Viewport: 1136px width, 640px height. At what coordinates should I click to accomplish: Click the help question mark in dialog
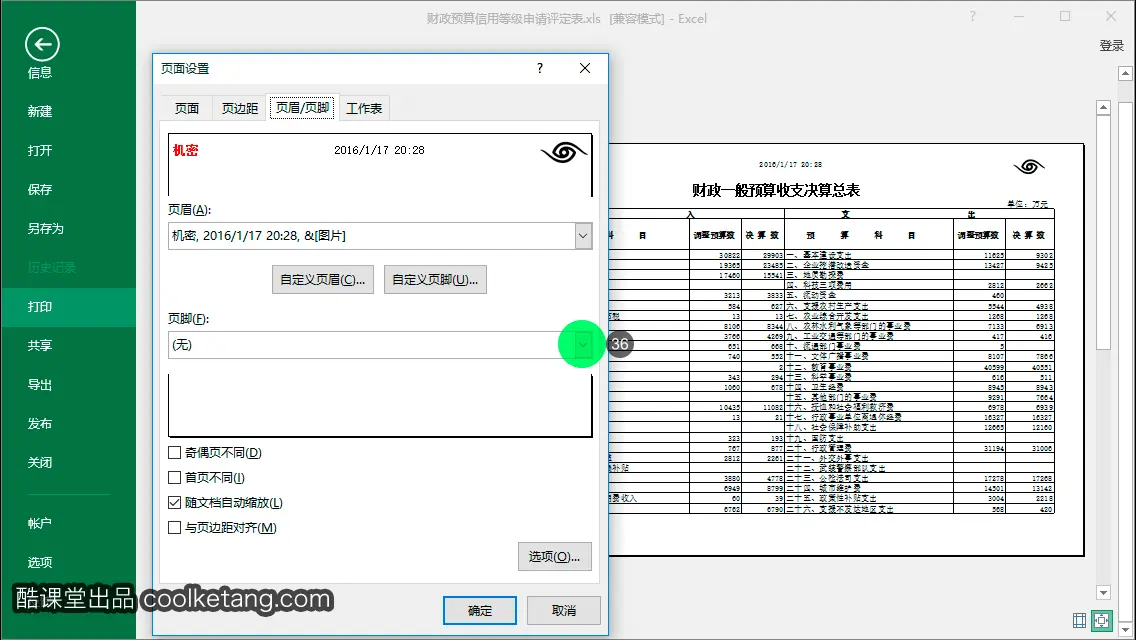point(540,68)
